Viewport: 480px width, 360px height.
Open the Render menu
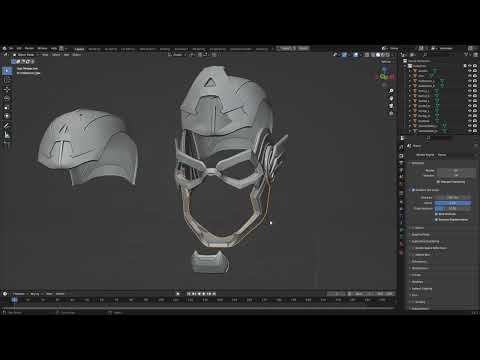(x=30, y=49)
